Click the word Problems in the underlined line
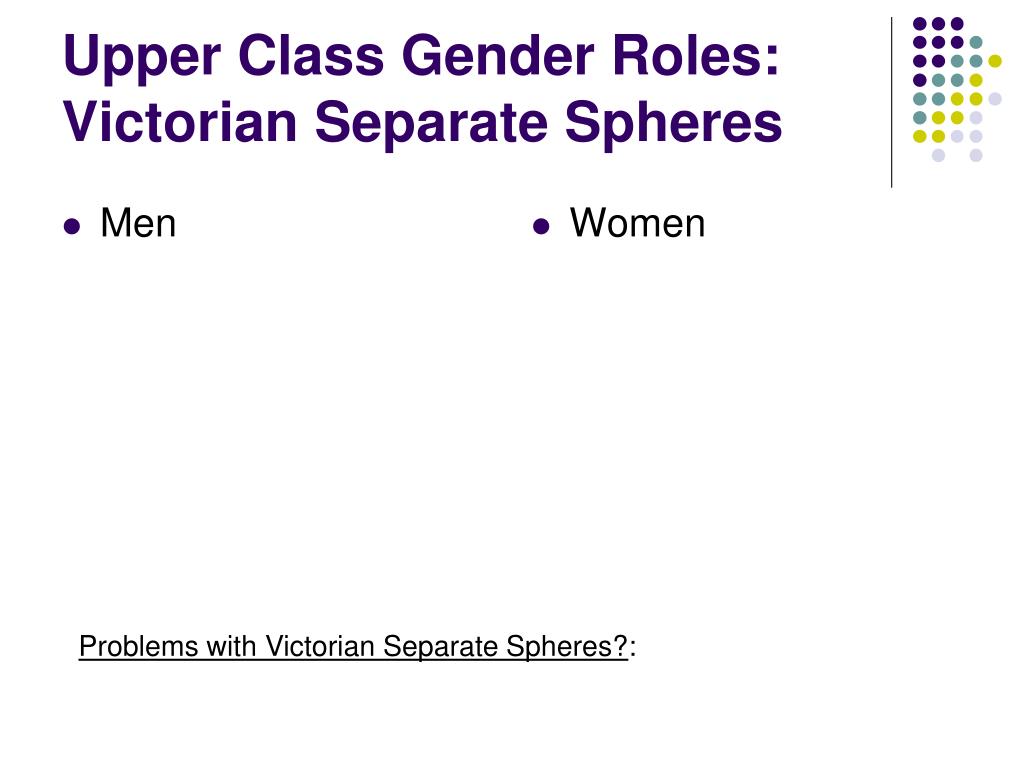The image size is (1024, 768). (x=138, y=647)
